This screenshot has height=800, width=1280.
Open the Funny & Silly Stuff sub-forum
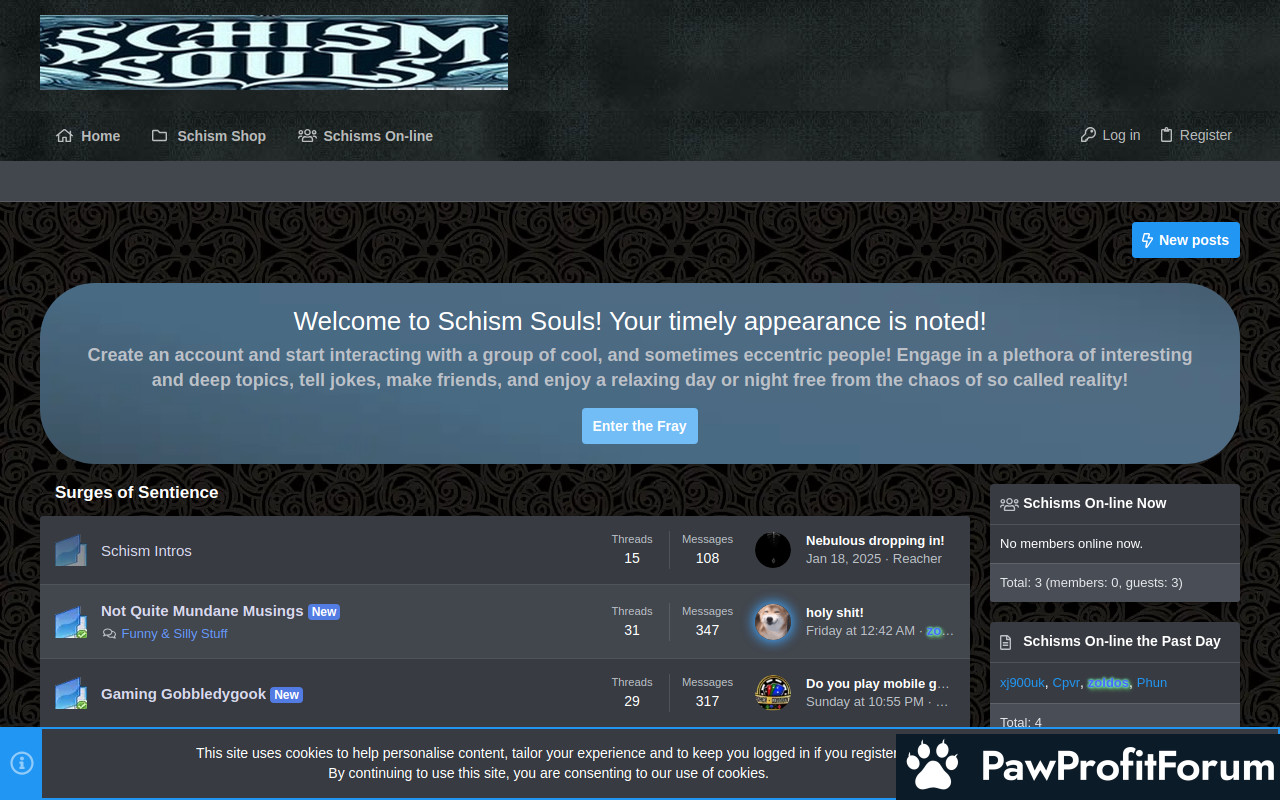click(174, 633)
